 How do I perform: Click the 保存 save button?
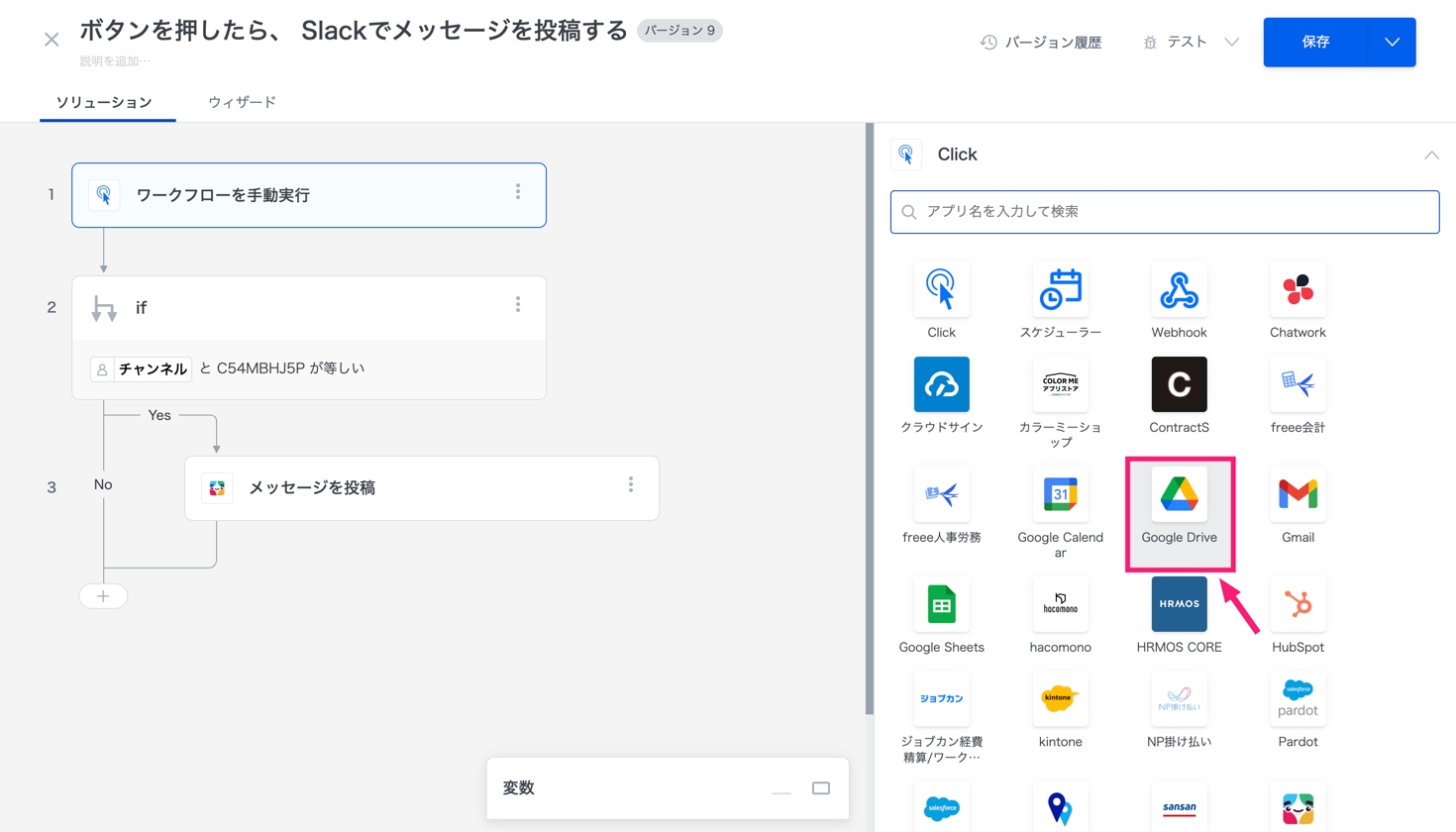coord(1315,43)
